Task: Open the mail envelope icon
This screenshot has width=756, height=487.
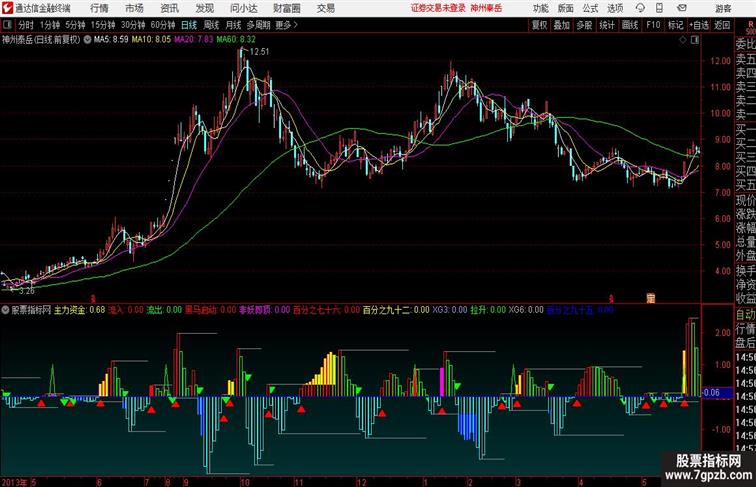Action: coord(681,8)
